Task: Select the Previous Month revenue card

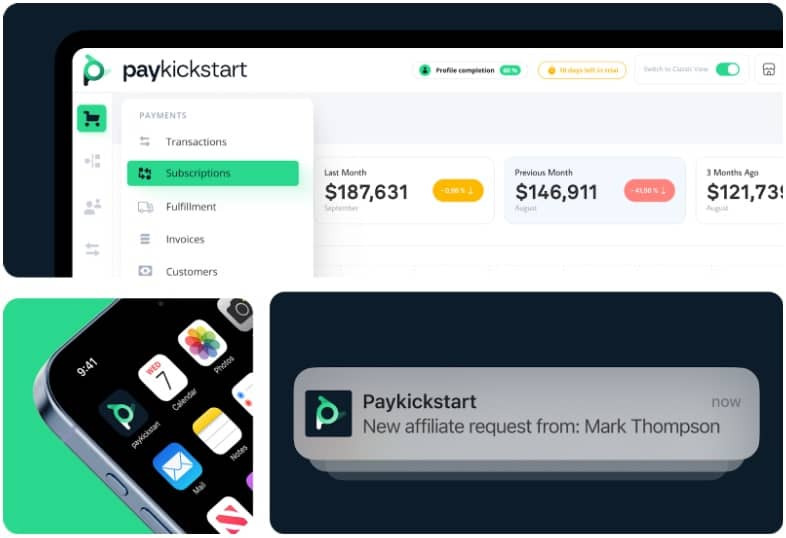Action: tap(595, 191)
